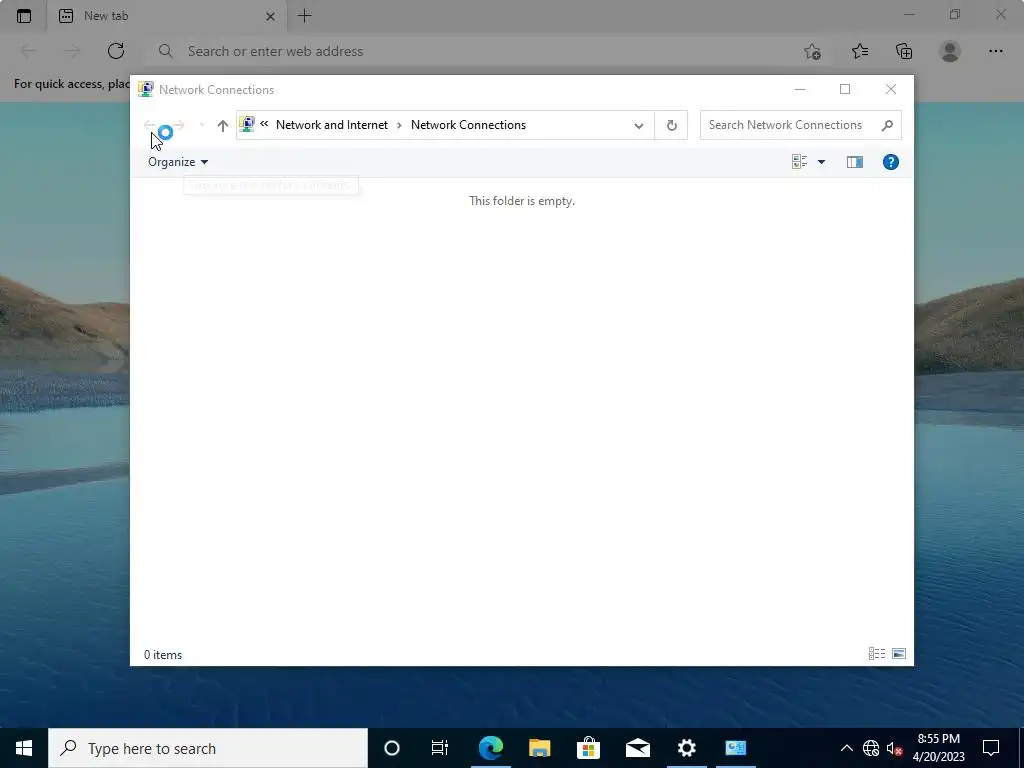Open Help with the blue question icon
The height and width of the screenshot is (768, 1024).
(891, 162)
